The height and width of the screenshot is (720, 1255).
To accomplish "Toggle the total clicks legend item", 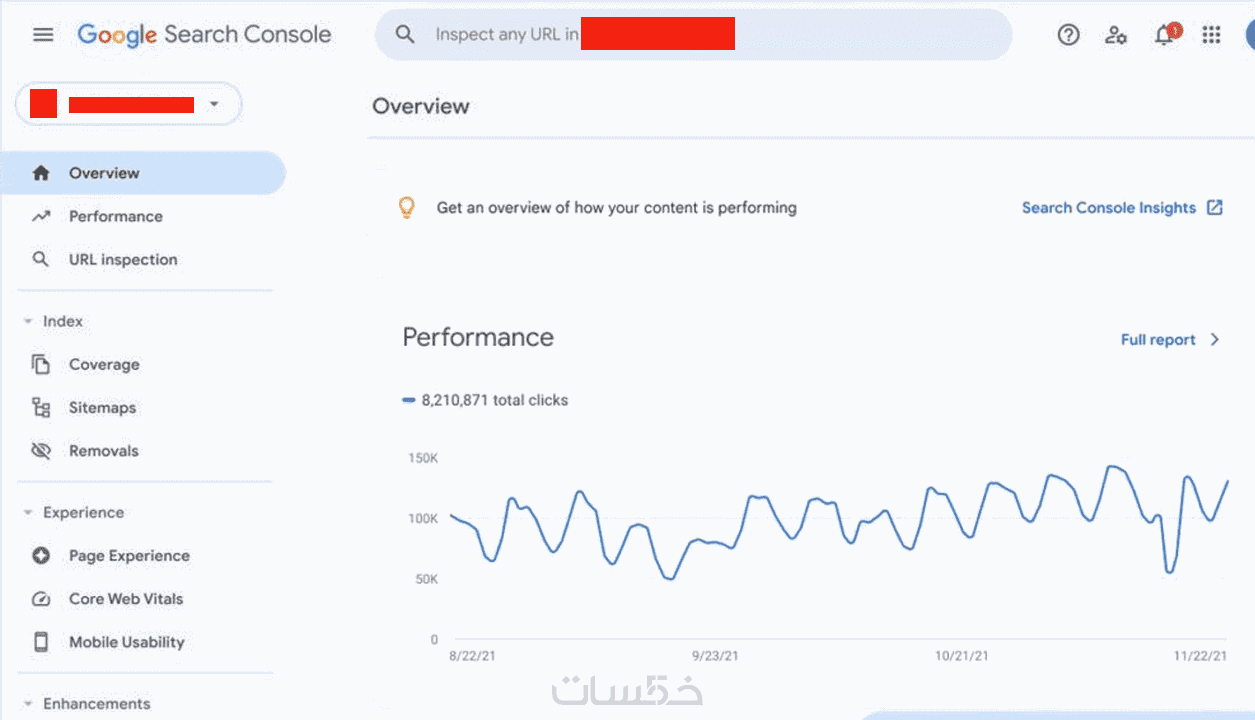I will coord(485,400).
